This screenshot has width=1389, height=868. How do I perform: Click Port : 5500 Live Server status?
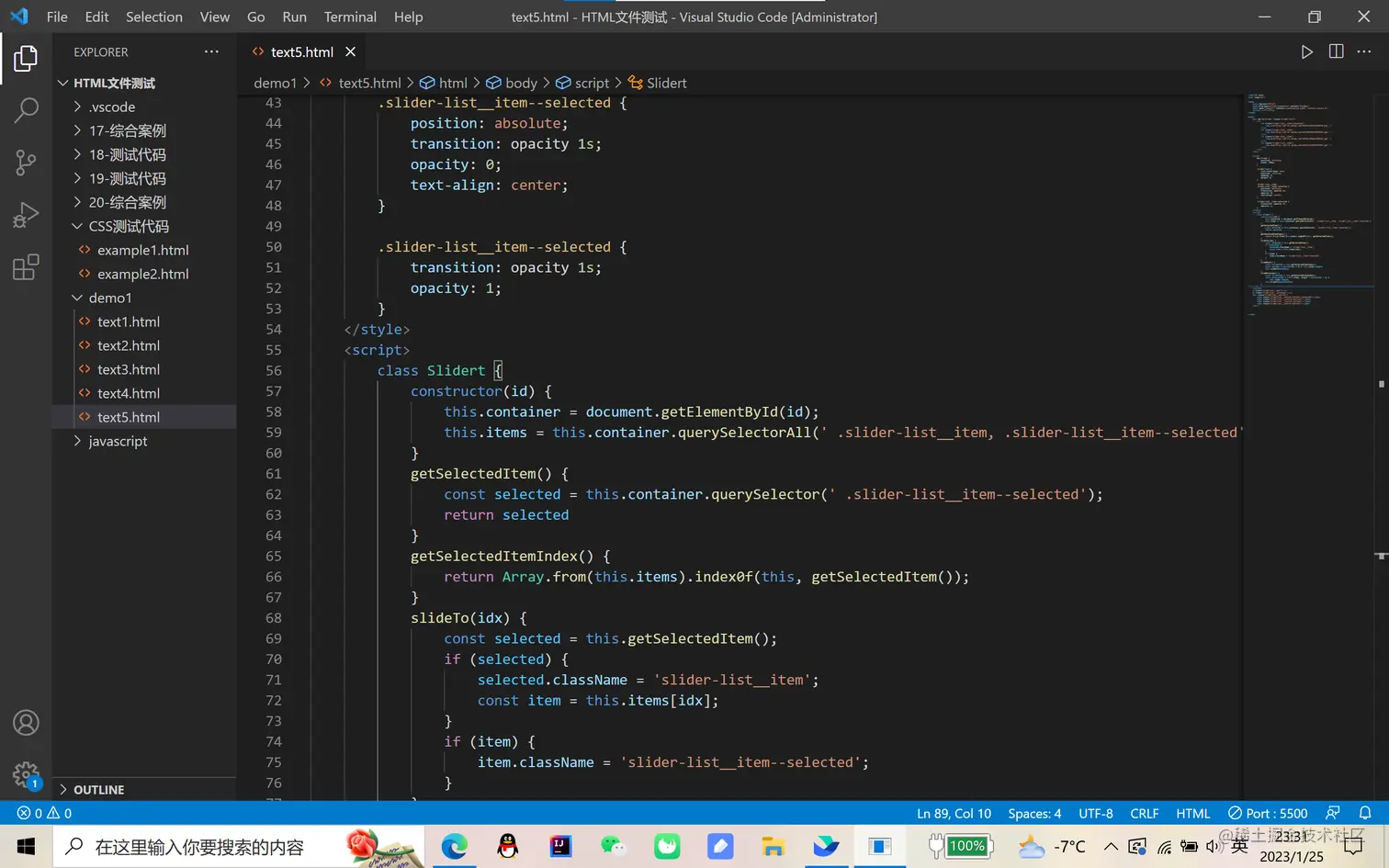point(1268,813)
